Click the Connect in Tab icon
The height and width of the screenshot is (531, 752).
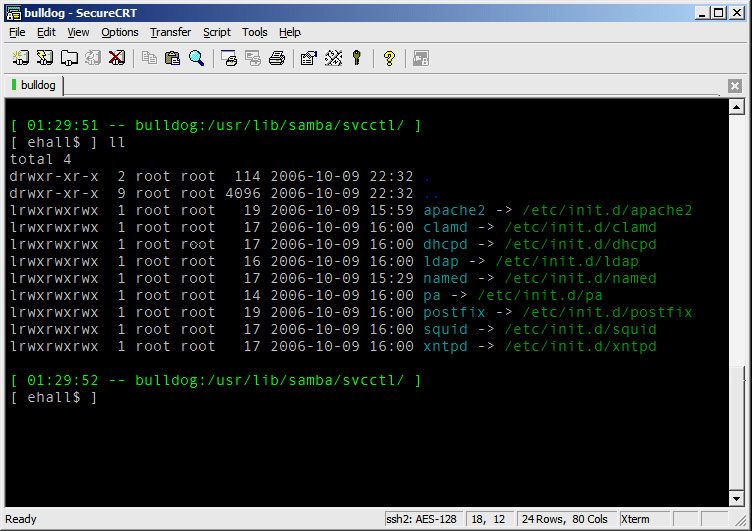[69, 58]
